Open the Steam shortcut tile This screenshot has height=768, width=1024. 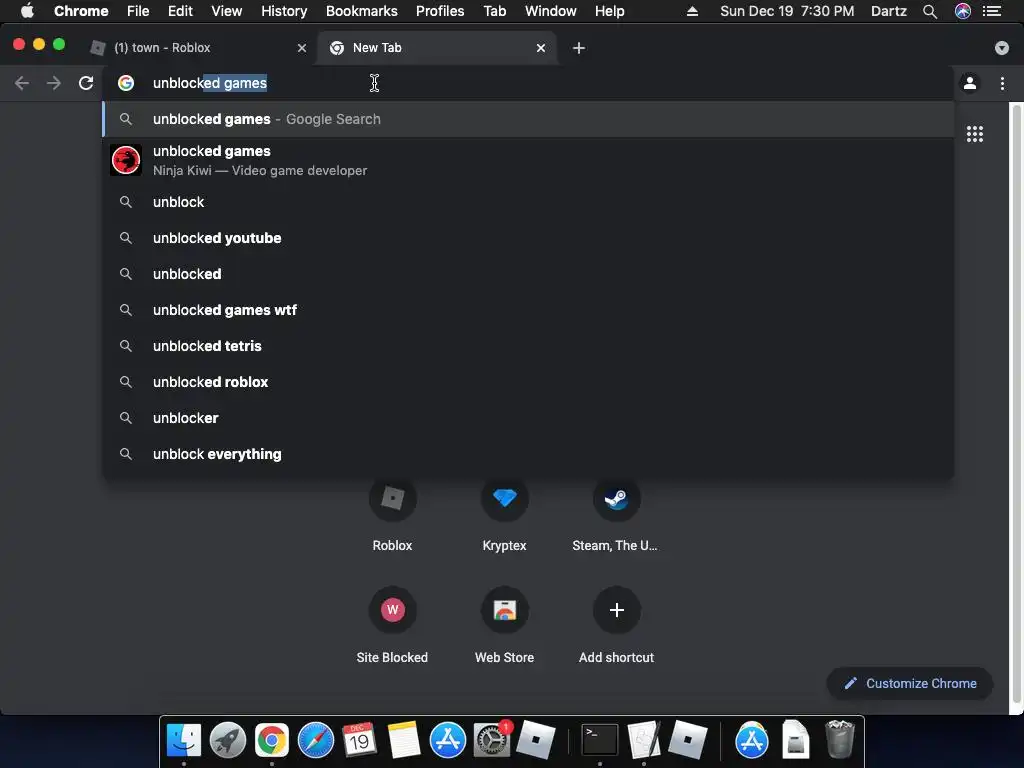tap(616, 499)
